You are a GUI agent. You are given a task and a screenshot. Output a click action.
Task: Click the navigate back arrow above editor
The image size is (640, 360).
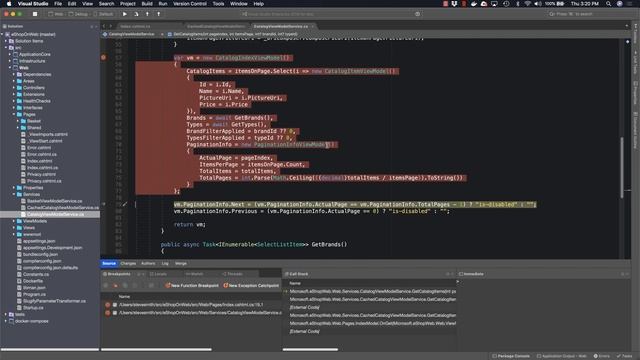(x=104, y=26)
